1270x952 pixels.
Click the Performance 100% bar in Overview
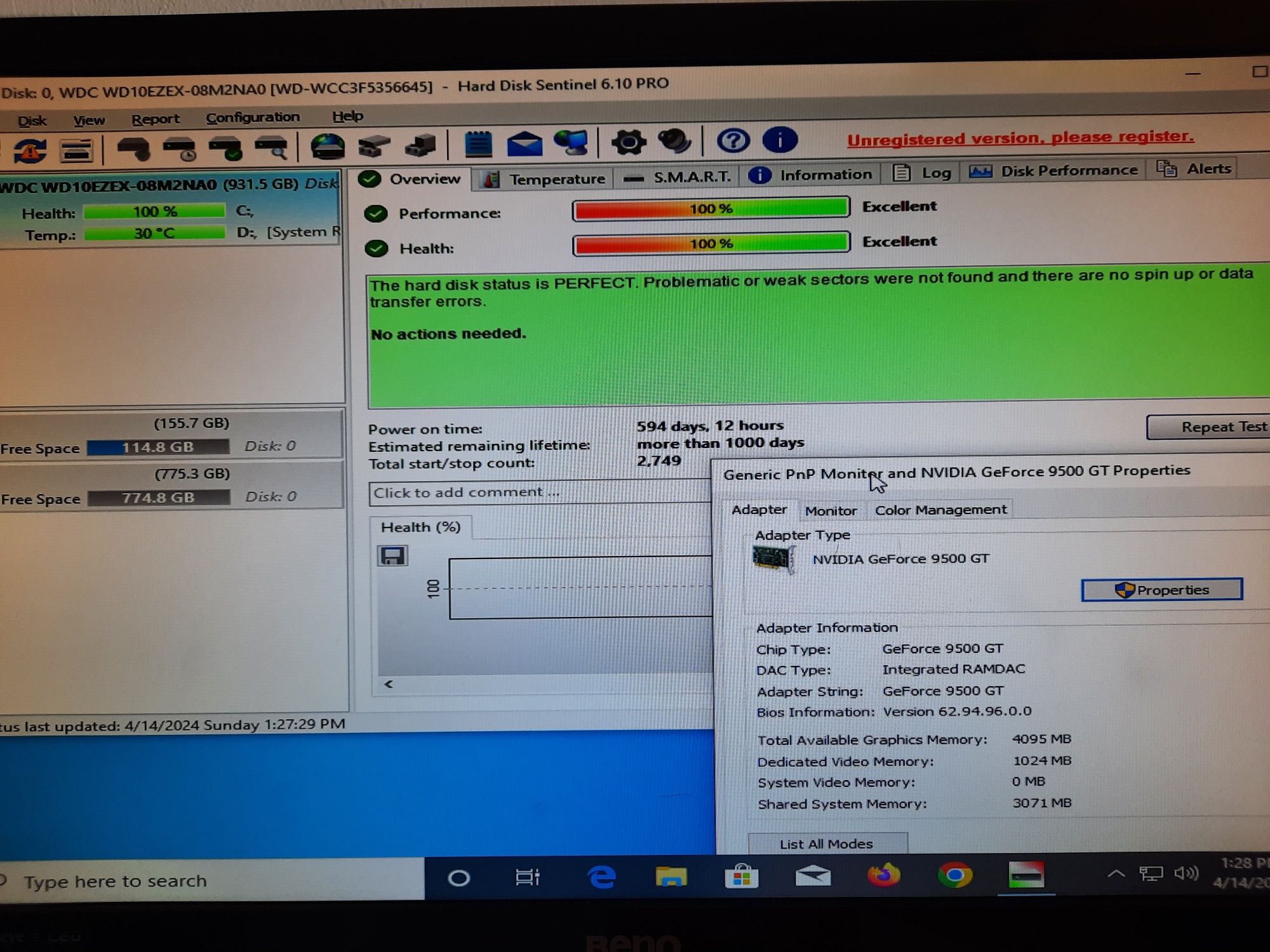pos(711,209)
